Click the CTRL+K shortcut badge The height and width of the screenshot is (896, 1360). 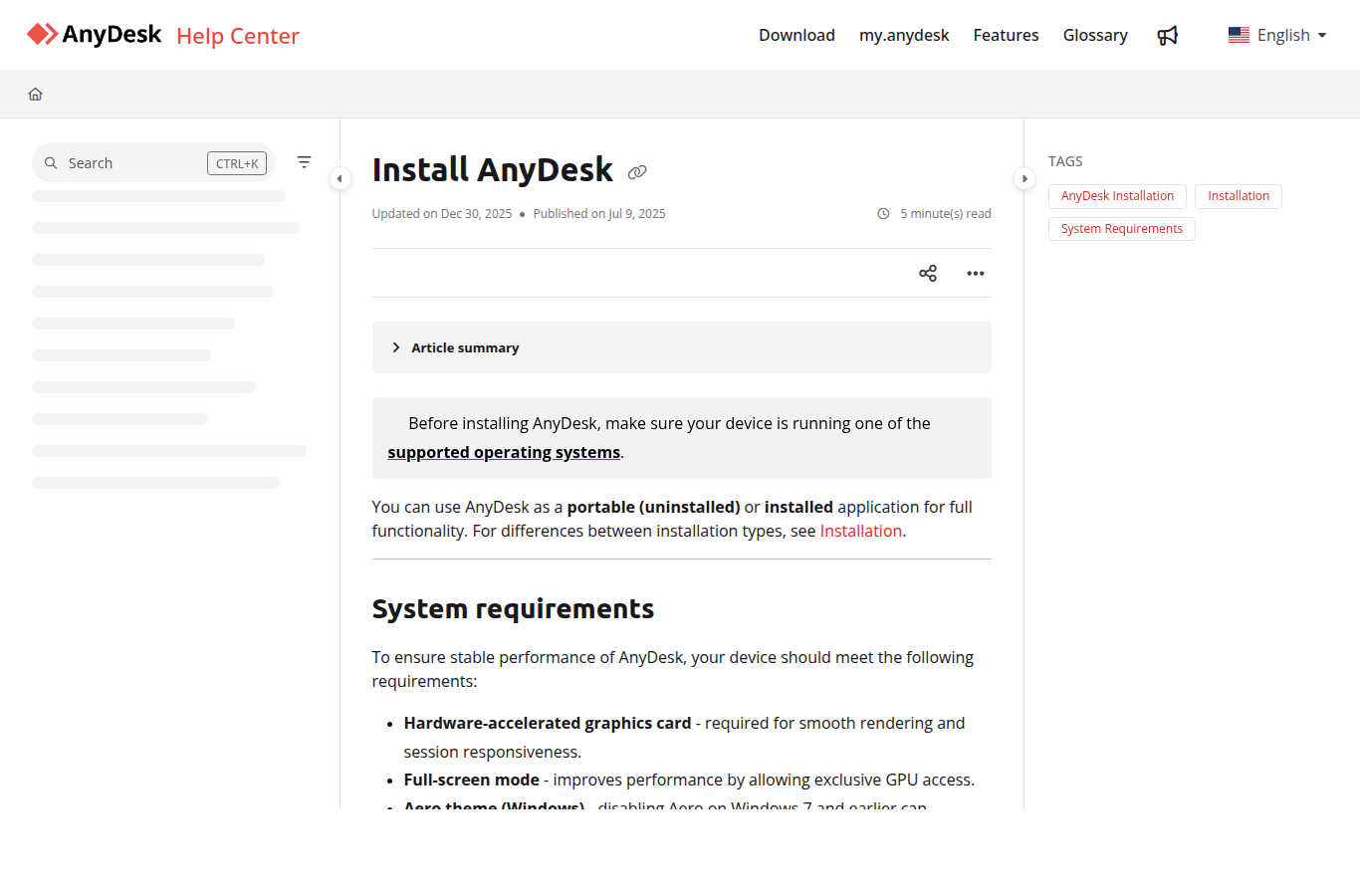coord(237,163)
